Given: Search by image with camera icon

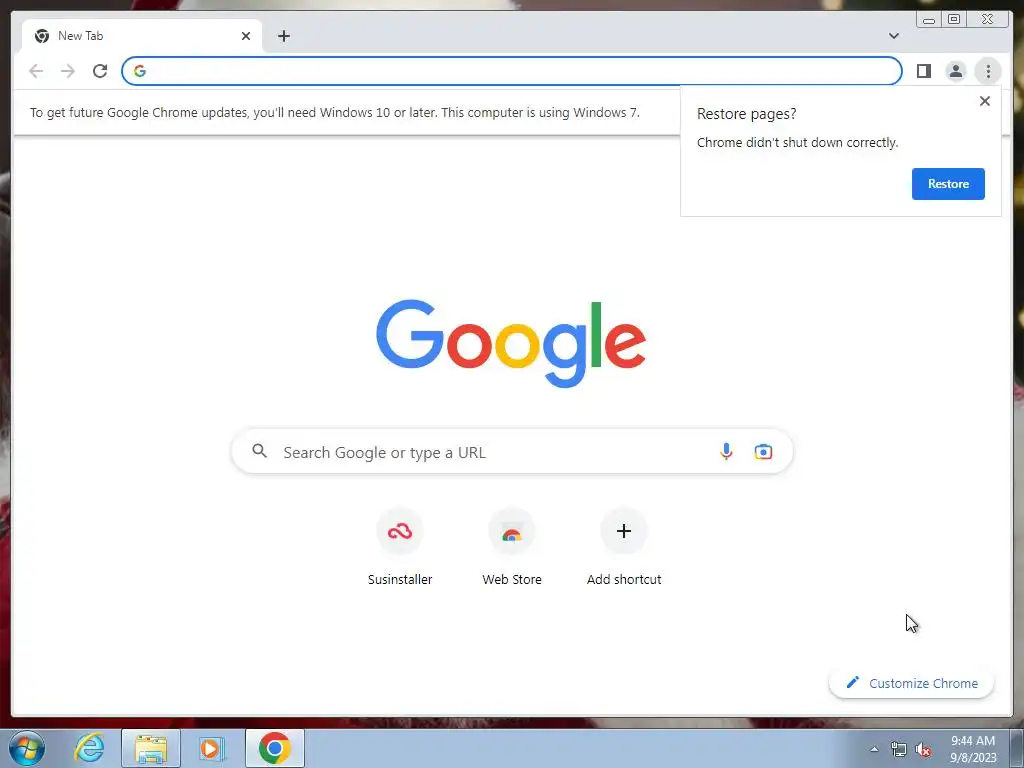Looking at the screenshot, I should tap(763, 451).
